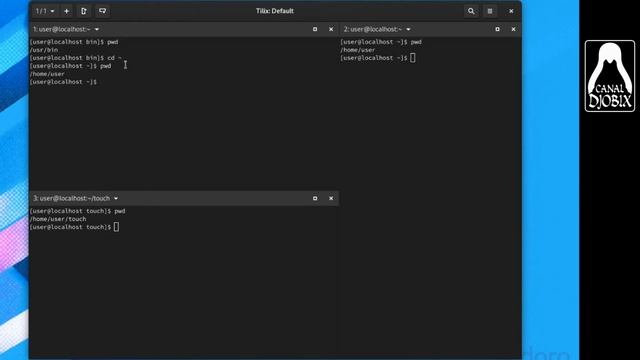Click /home/user/touch output in terminal 3

[58, 219]
